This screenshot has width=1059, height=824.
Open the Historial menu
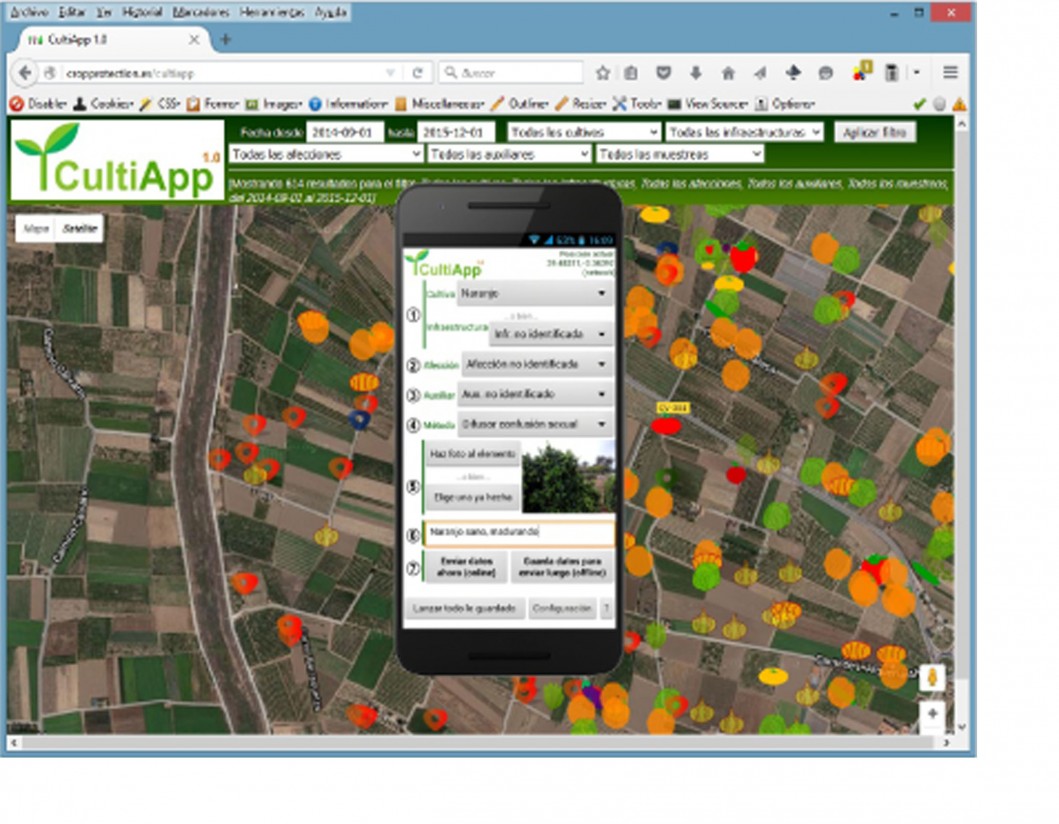(142, 12)
